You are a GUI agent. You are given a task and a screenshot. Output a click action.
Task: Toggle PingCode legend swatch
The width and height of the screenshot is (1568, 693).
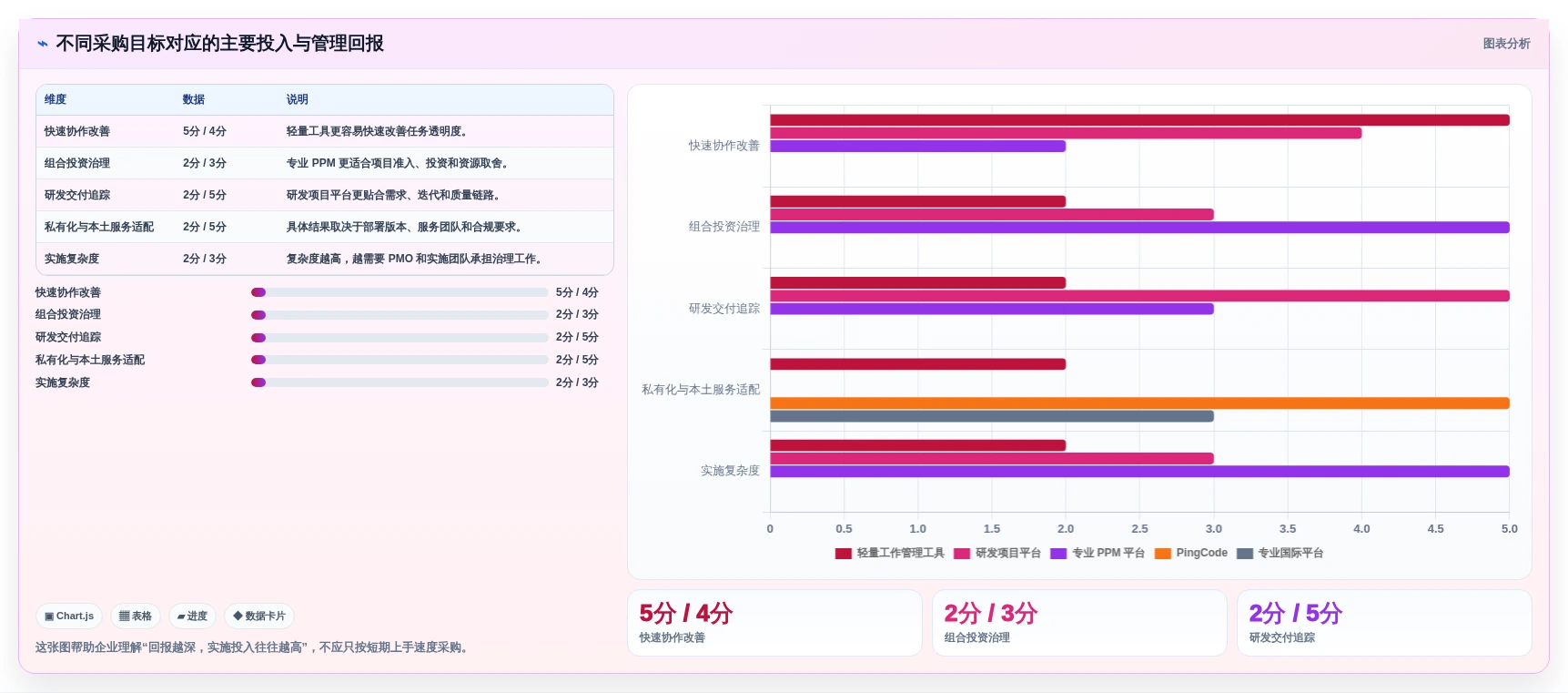pos(1162,554)
